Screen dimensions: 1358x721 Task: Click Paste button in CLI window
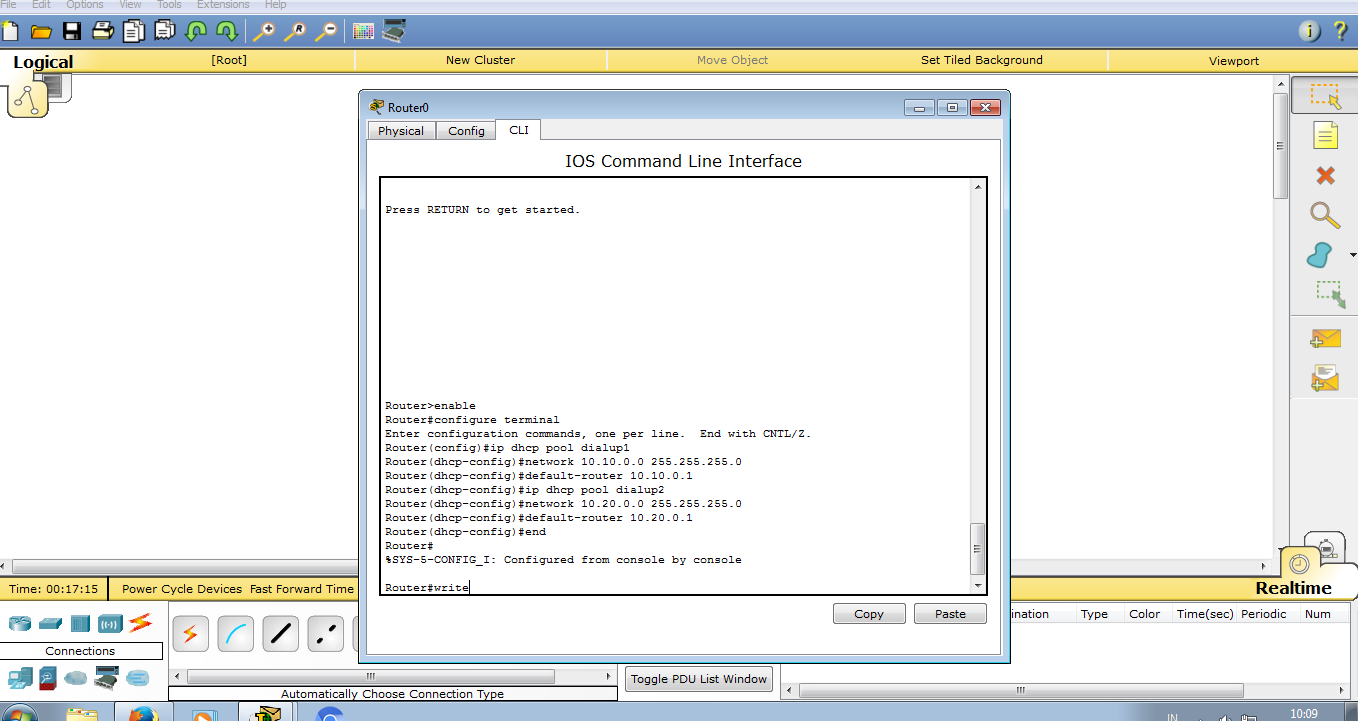point(950,614)
